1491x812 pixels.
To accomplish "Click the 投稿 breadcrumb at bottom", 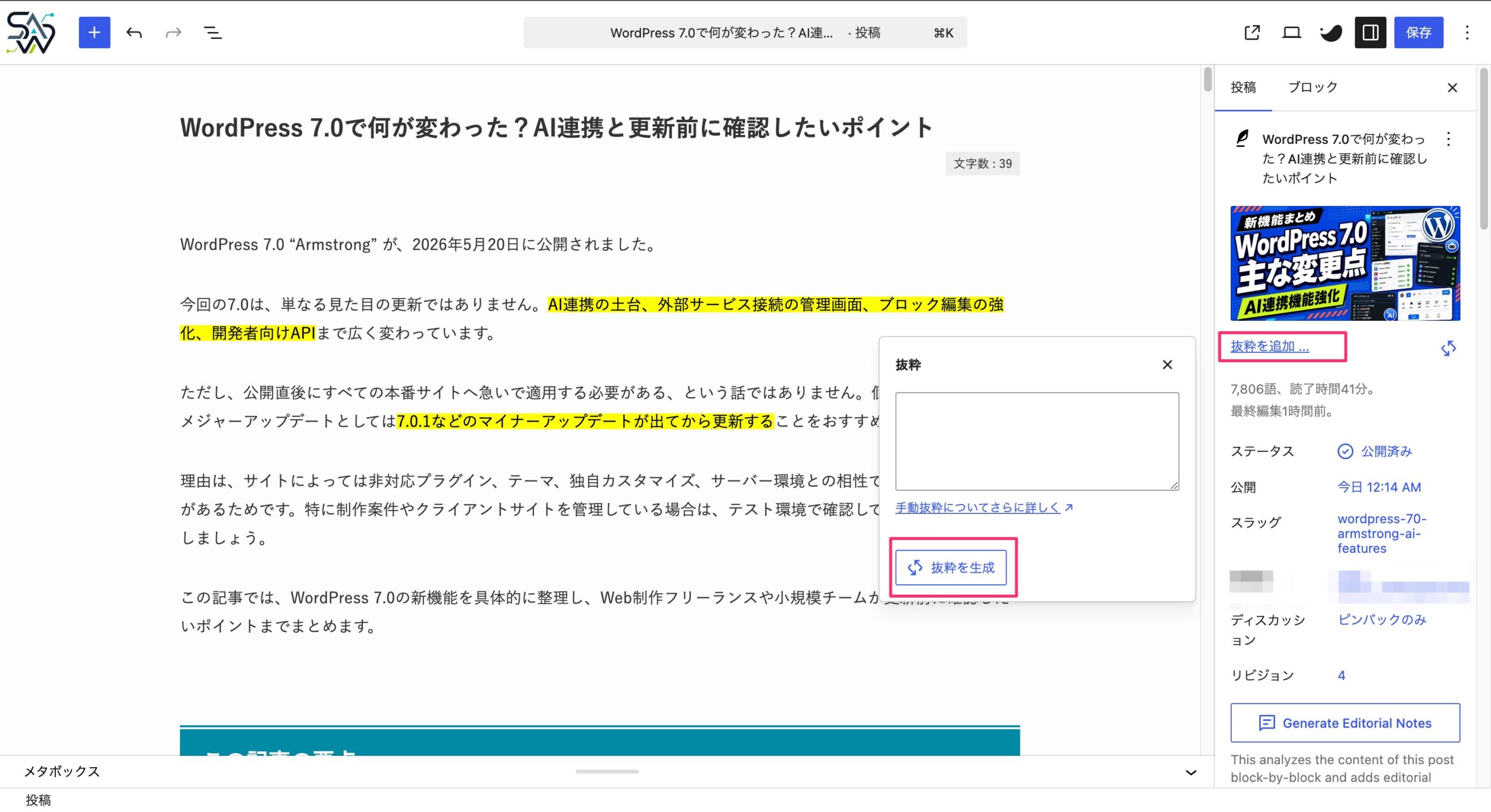I will [38, 800].
